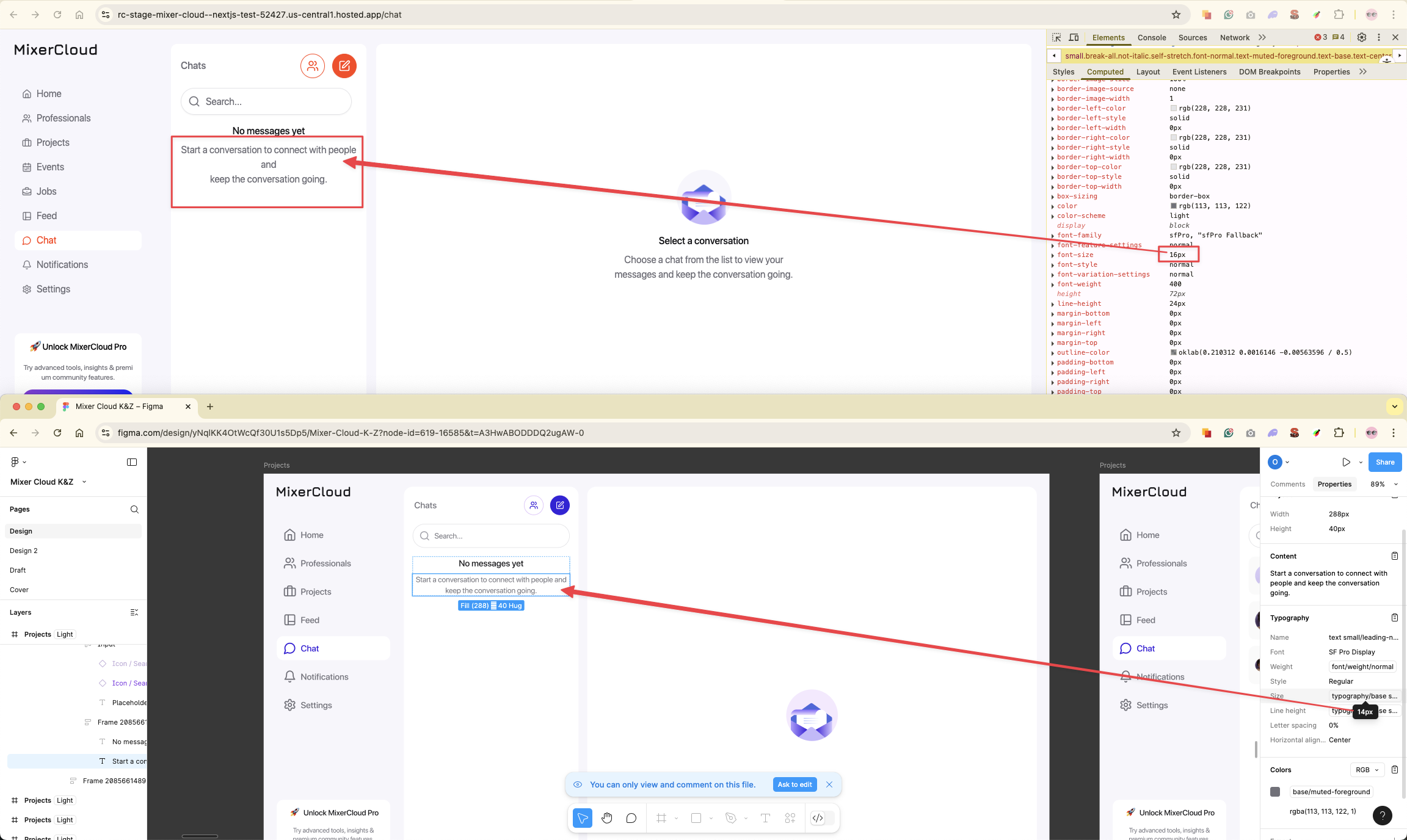Click the orange compose new chat icon
The image size is (1407, 840).
344,66
